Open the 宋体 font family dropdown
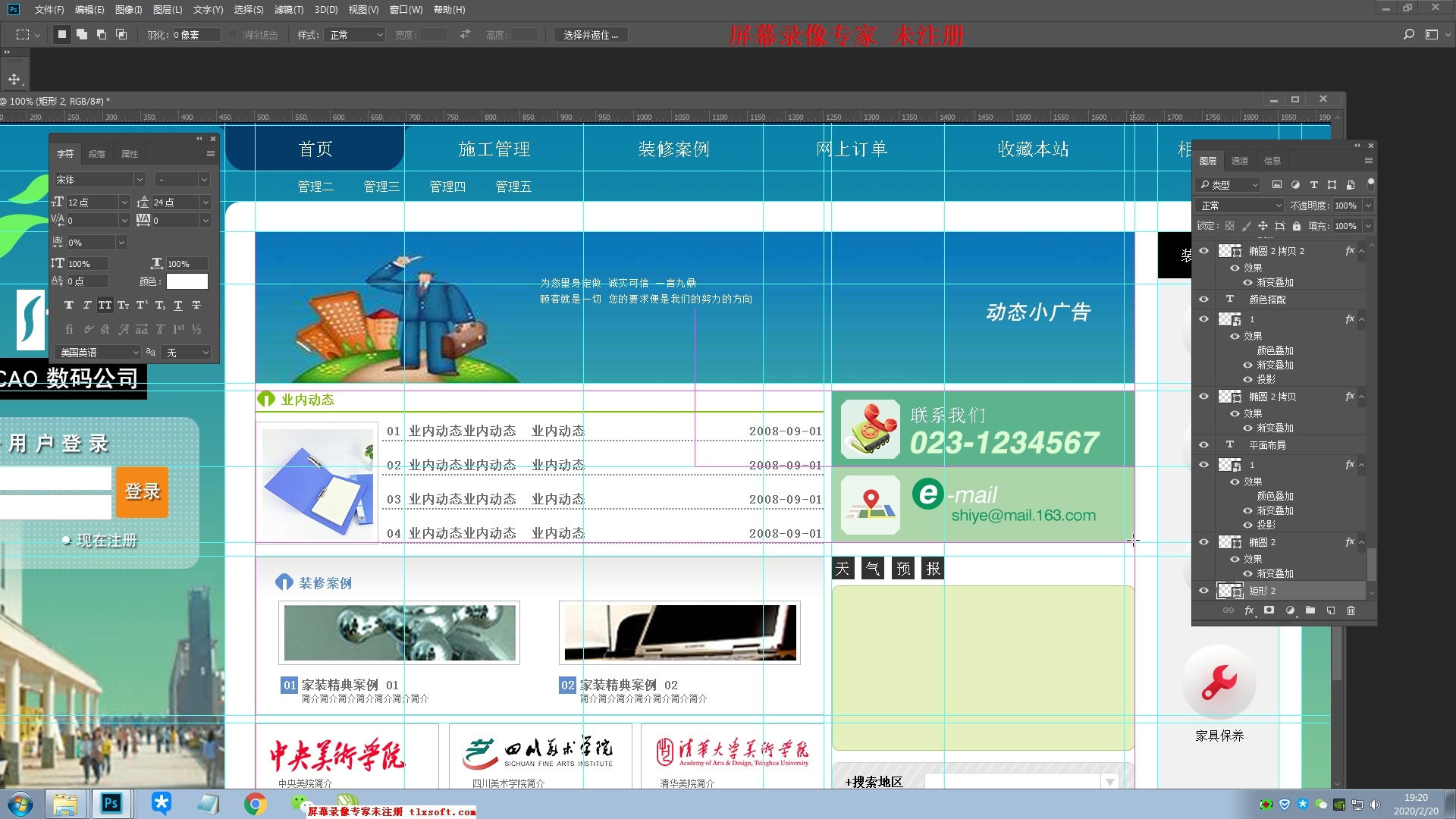1456x819 pixels. click(x=140, y=180)
